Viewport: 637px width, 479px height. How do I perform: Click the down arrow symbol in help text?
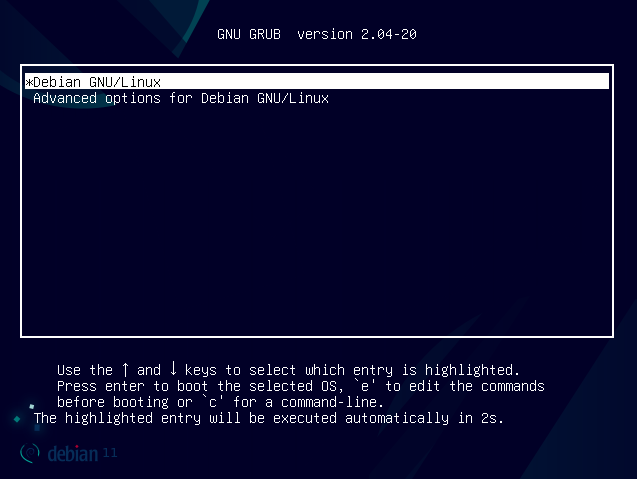coord(173,369)
